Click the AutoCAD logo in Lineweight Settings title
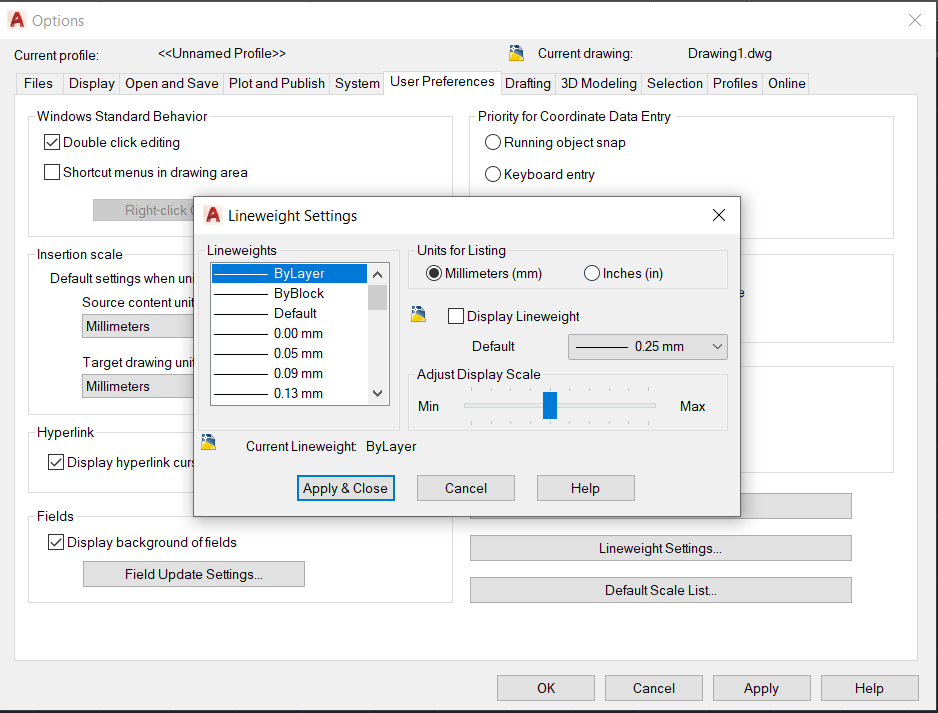This screenshot has height=713, width=938. point(212,215)
